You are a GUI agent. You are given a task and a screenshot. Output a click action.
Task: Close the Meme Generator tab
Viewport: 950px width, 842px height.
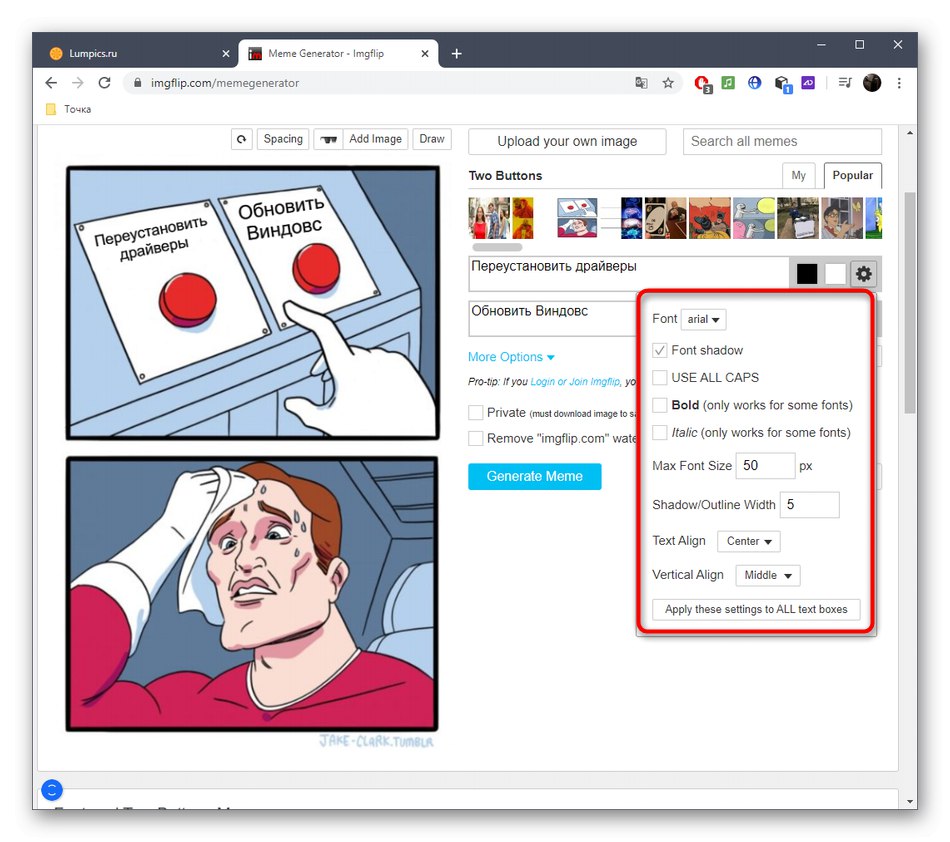[x=425, y=54]
